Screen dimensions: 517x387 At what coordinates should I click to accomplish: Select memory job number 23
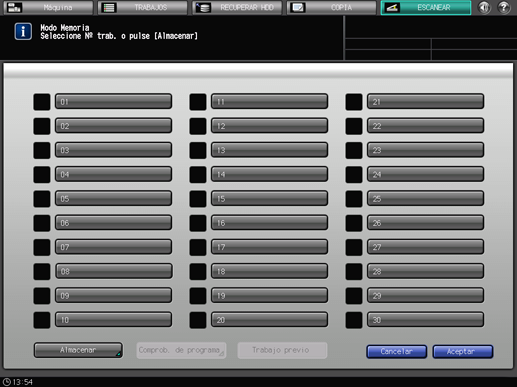coord(425,150)
